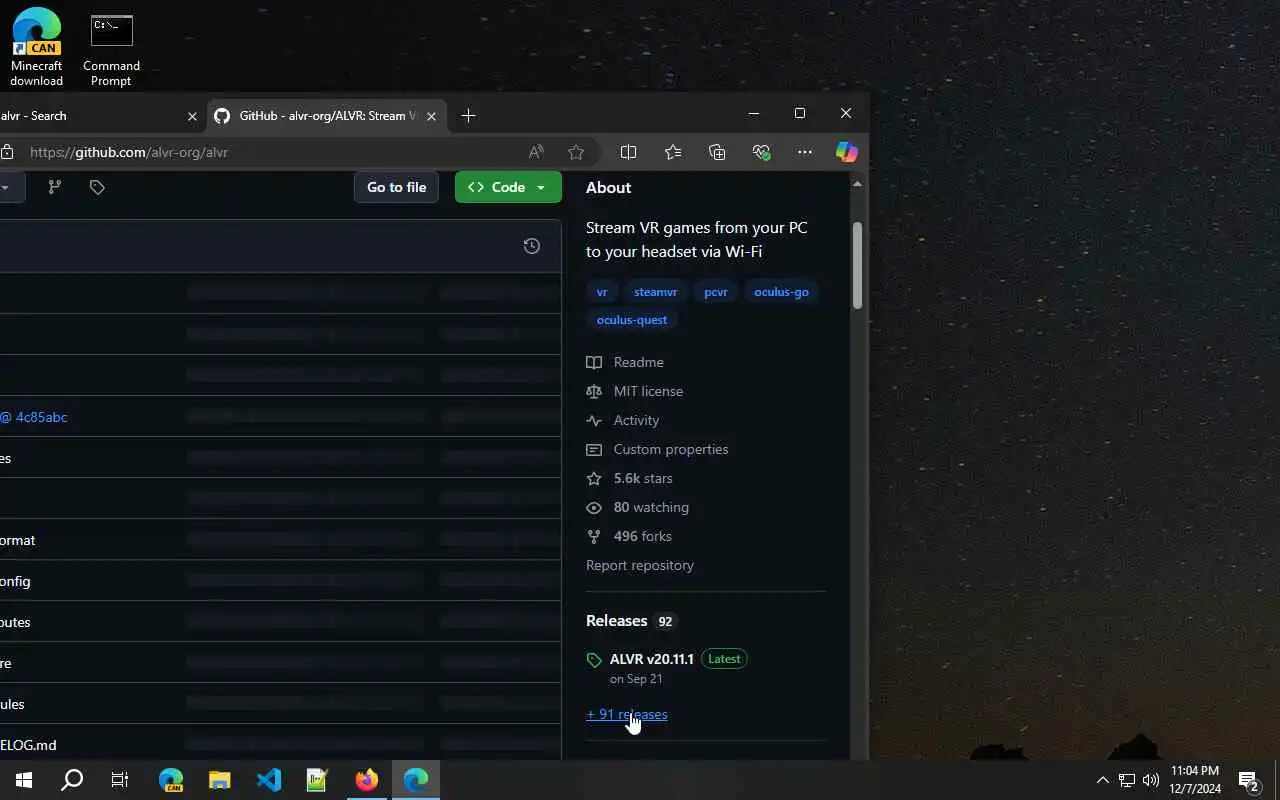Click the GitHub page vertical scrollbar
This screenshot has width=1280, height=800.
[857, 266]
